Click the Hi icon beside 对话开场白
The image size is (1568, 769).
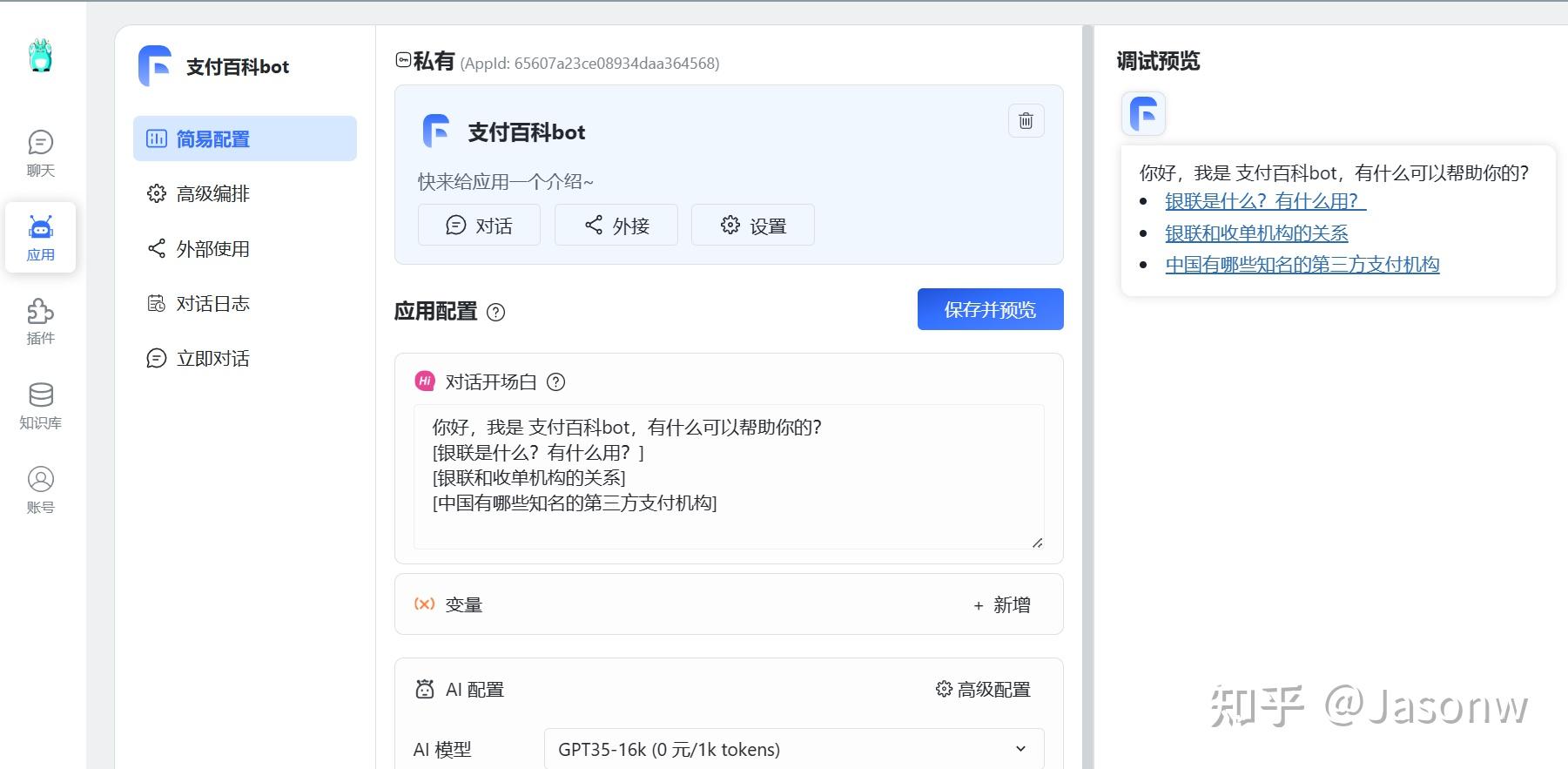425,381
